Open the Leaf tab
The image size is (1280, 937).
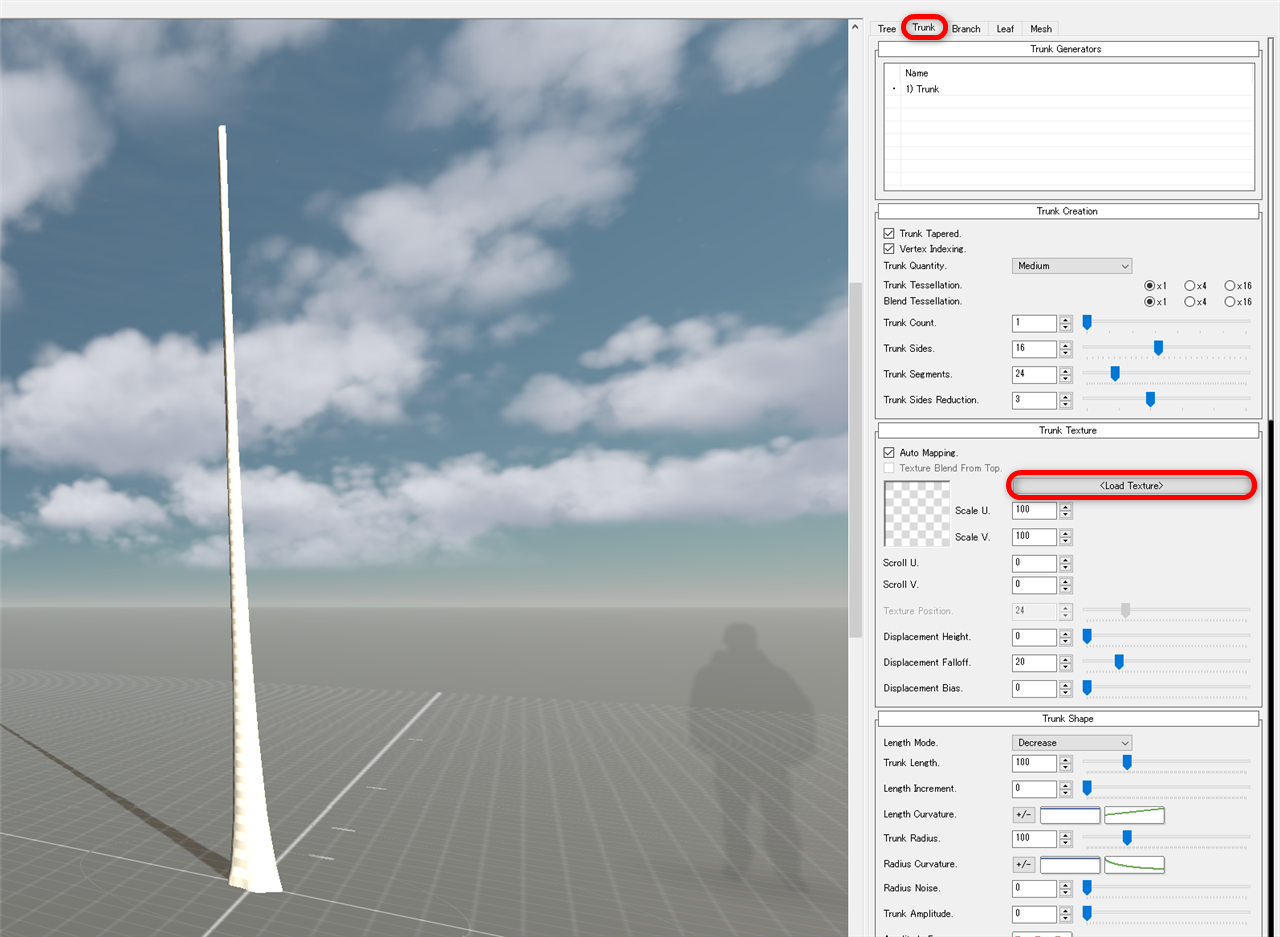(1004, 28)
